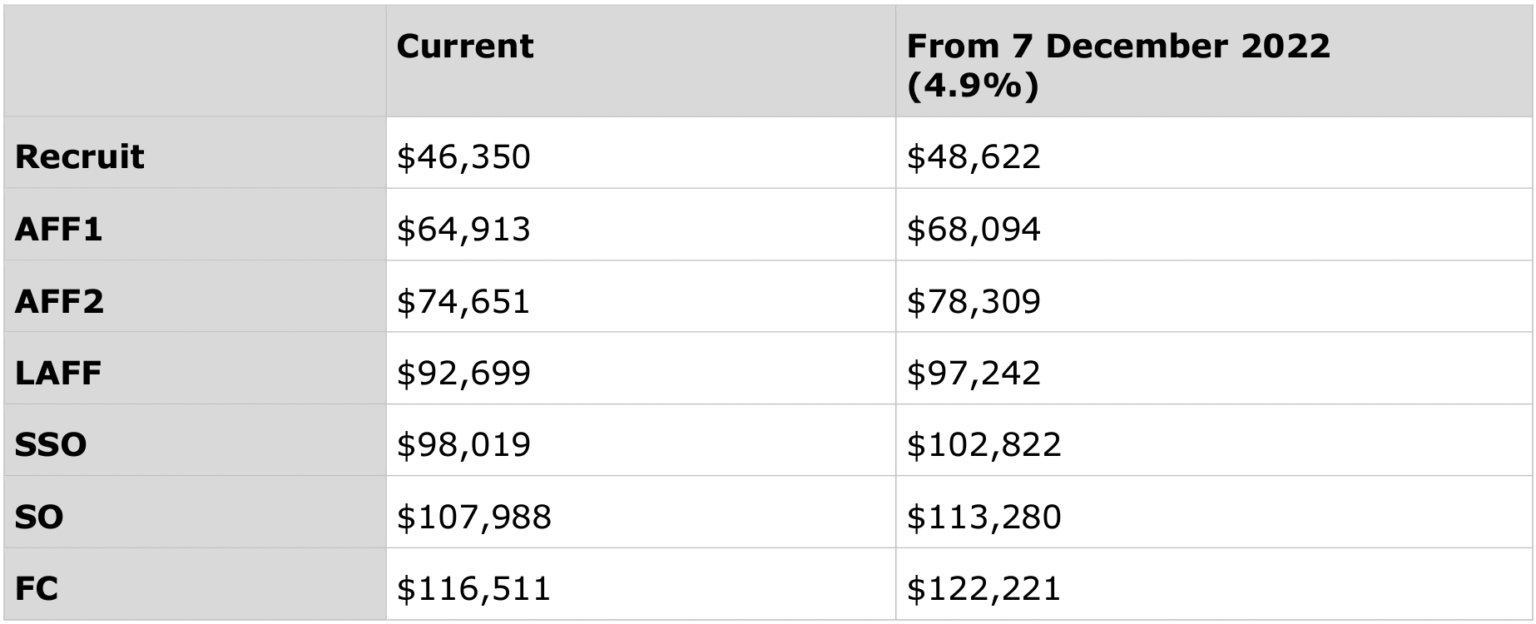Select the Recruit row label
Image resolution: width=1536 pixels, height=624 pixels.
coord(80,157)
